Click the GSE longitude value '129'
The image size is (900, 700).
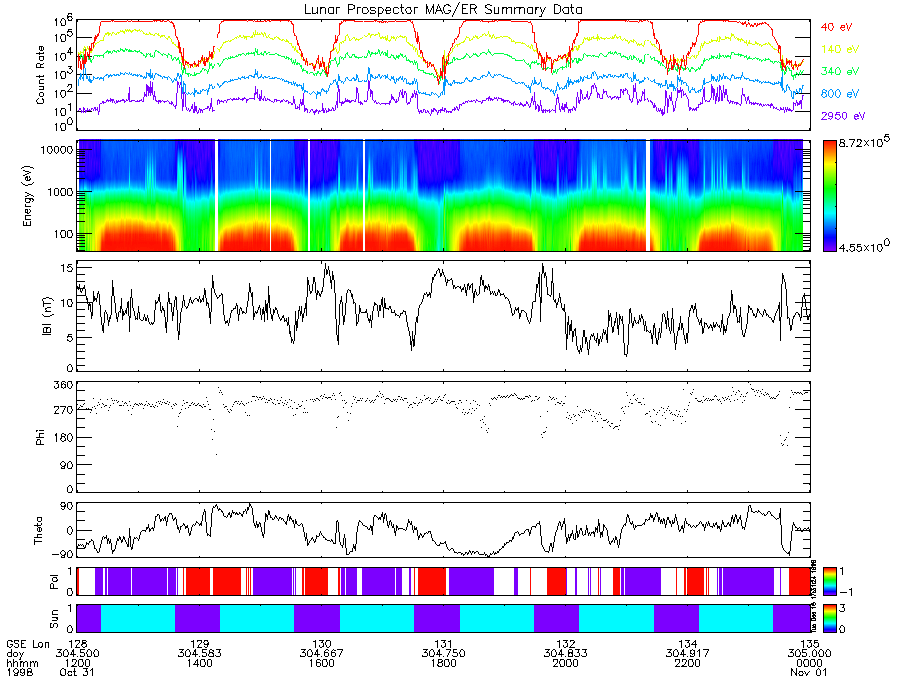pos(199,644)
